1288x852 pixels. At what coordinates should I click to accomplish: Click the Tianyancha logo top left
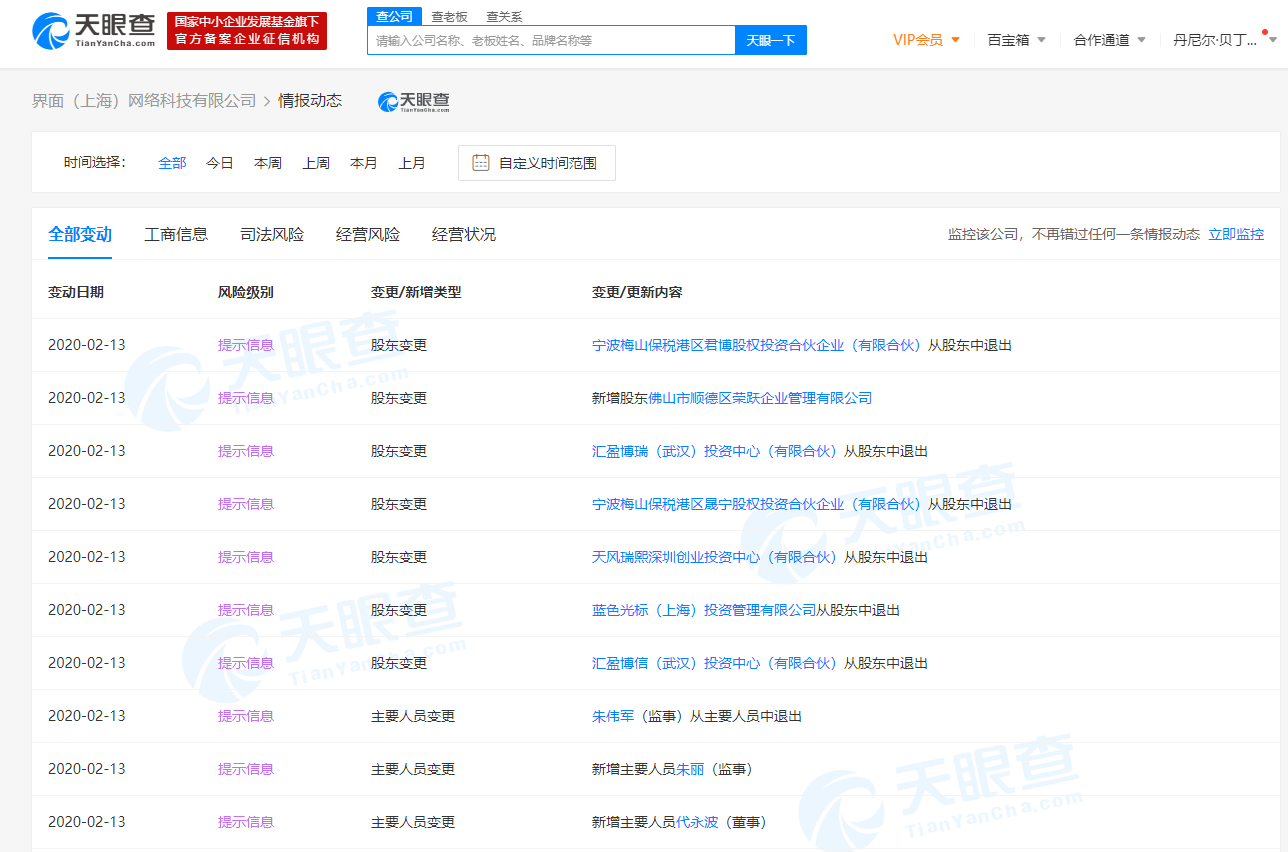(x=88, y=30)
